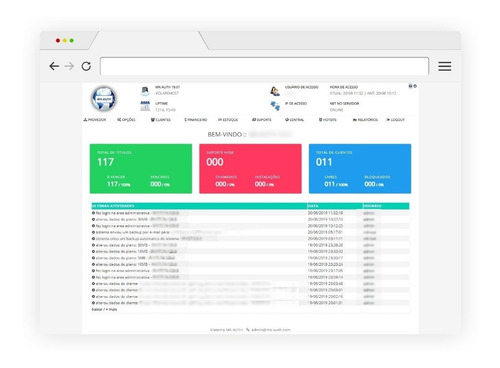Select the open browser tab
Viewport: 500px width, 368px height.
(149, 41)
